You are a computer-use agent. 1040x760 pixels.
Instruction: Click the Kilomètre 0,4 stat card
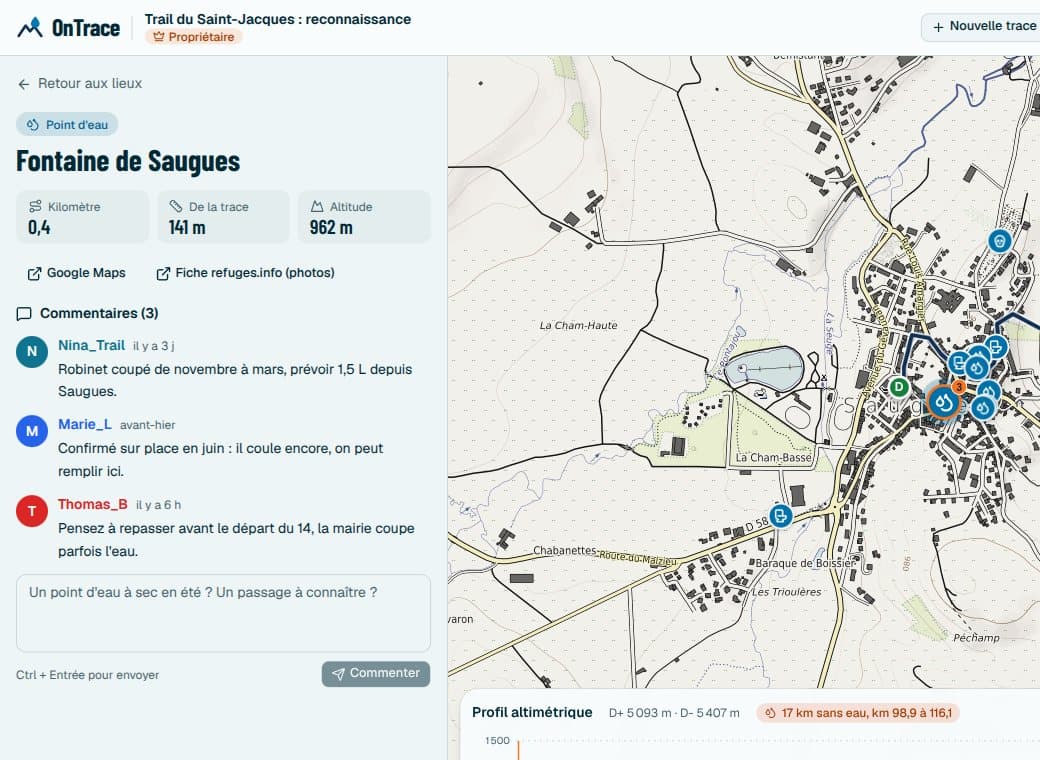(x=82, y=217)
